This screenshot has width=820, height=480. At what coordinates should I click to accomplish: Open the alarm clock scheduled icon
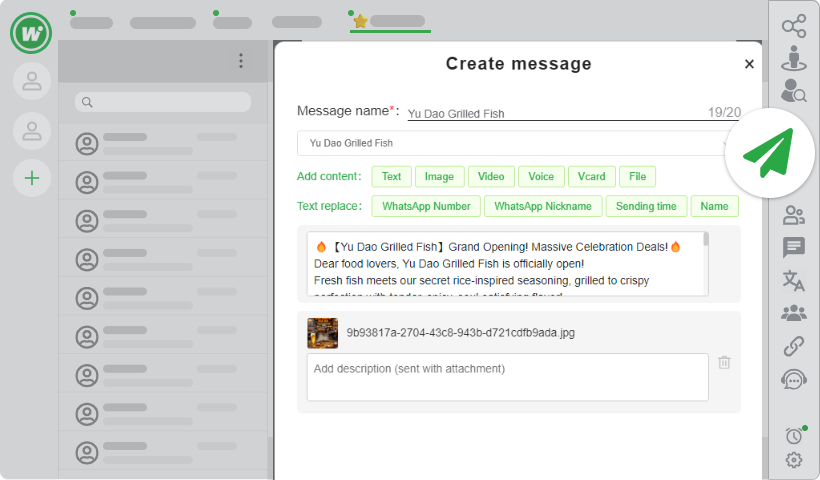point(794,435)
